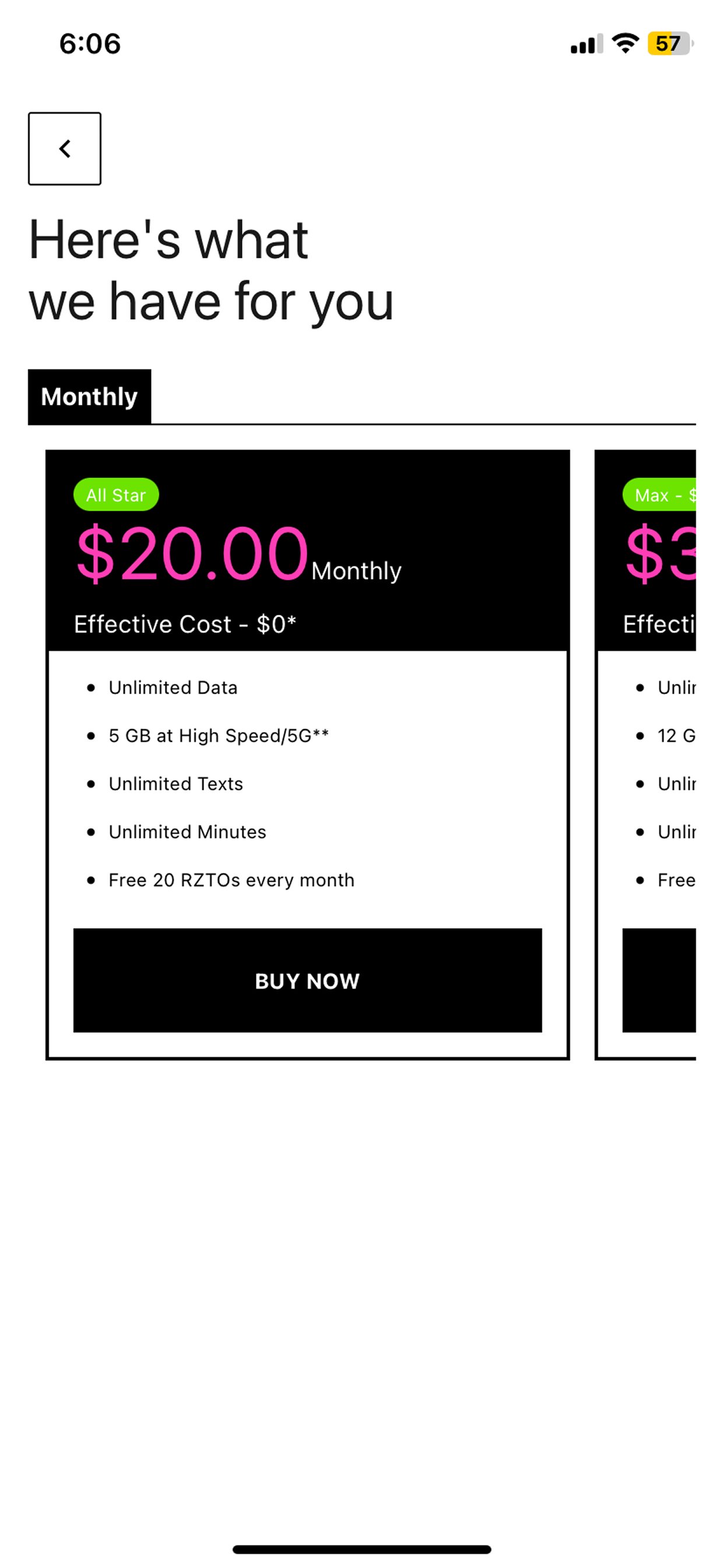Tap the Unlimited Minutes bullet item
Screen dimensions: 724x1568
pos(187,831)
